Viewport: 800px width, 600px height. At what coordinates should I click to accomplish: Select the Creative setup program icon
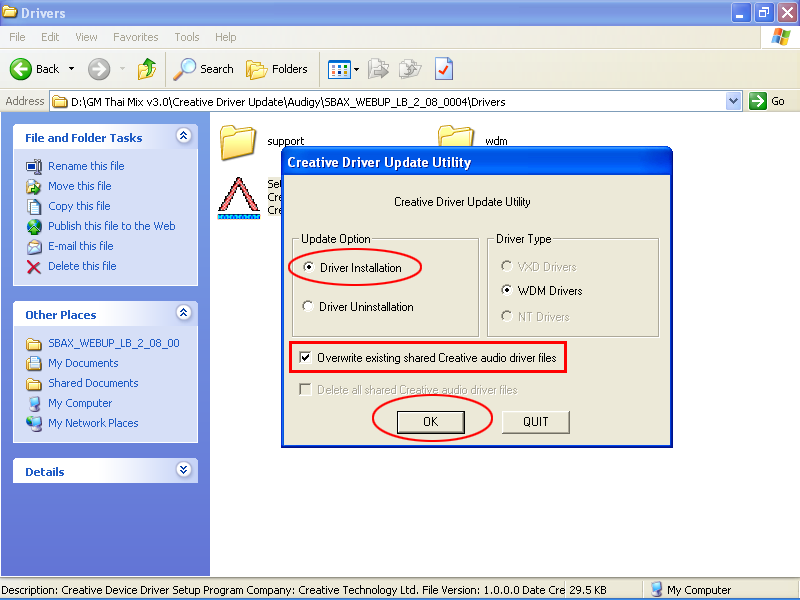pyautogui.click(x=239, y=198)
